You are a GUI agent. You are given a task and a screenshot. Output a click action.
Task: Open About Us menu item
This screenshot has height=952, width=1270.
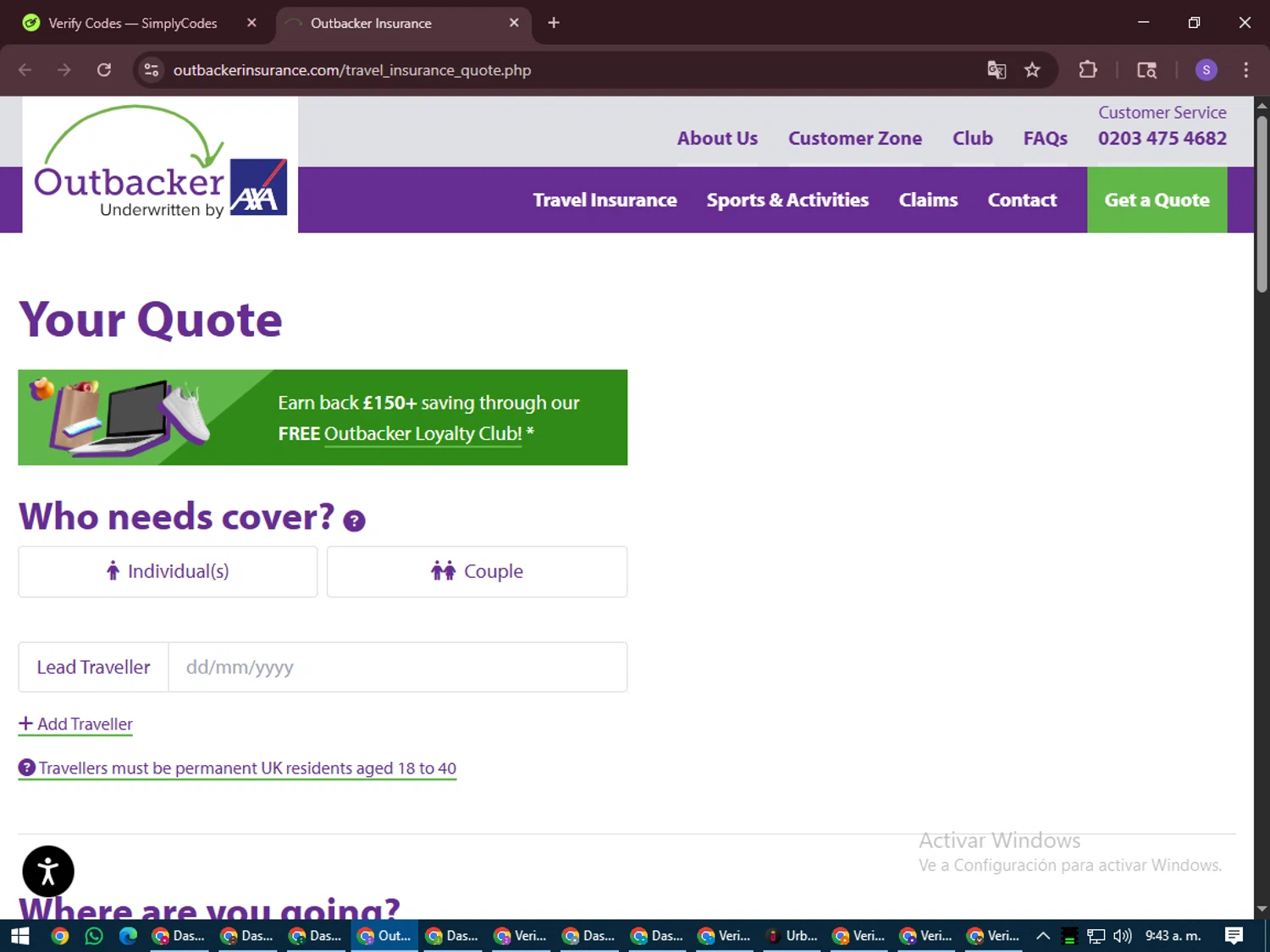tap(717, 138)
